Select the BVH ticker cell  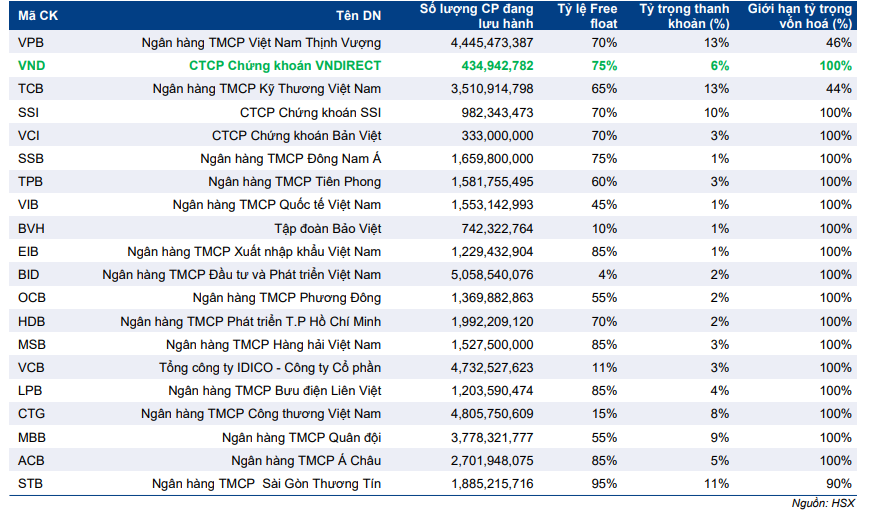(31, 229)
